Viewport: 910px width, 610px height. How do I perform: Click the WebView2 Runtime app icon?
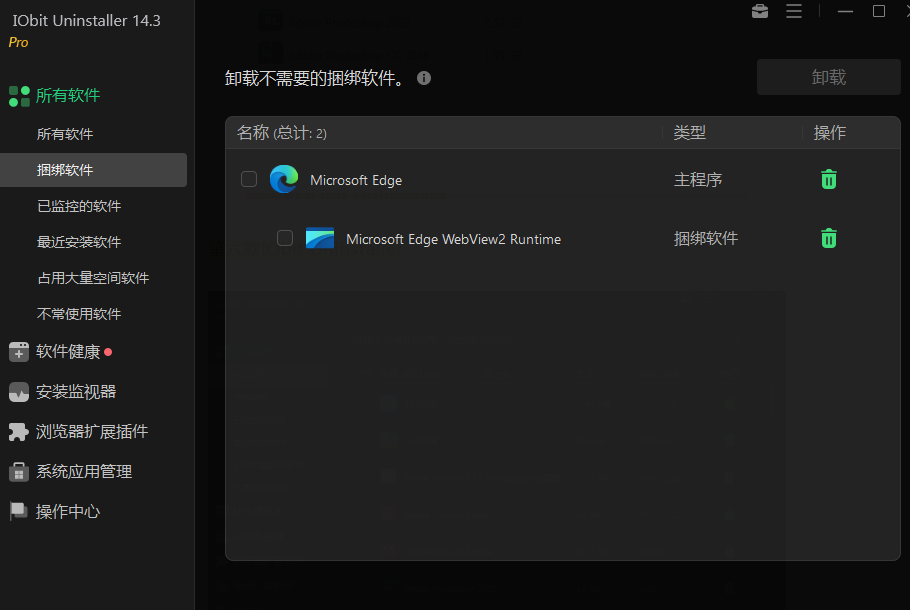point(320,238)
